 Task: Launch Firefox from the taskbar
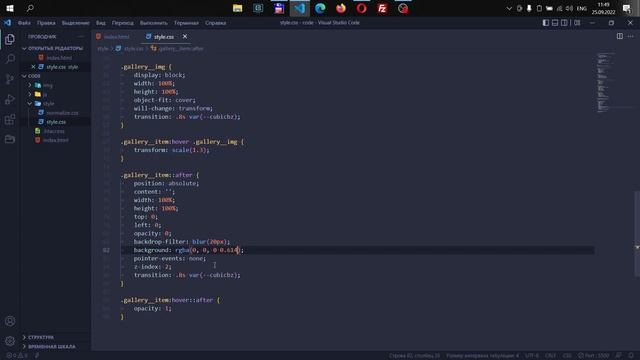(341, 8)
